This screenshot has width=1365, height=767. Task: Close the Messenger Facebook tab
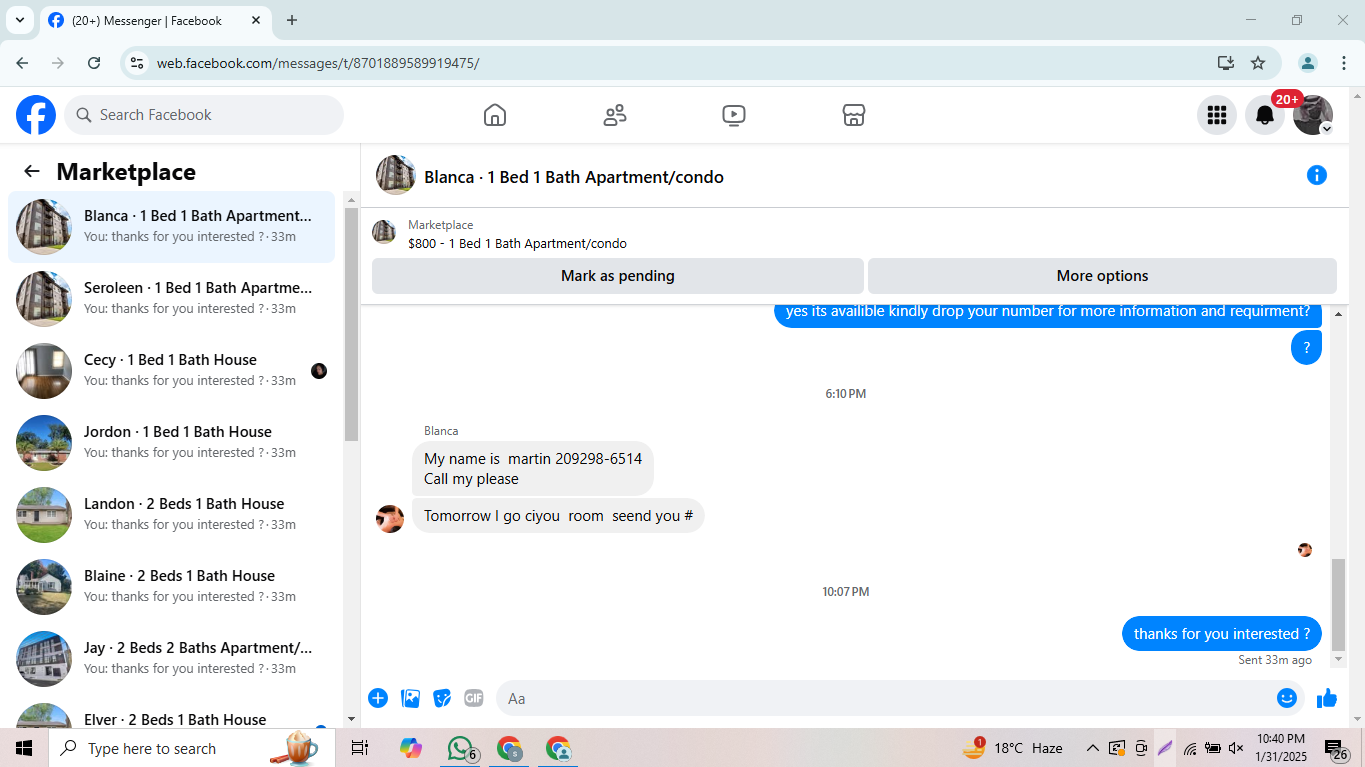[255, 20]
